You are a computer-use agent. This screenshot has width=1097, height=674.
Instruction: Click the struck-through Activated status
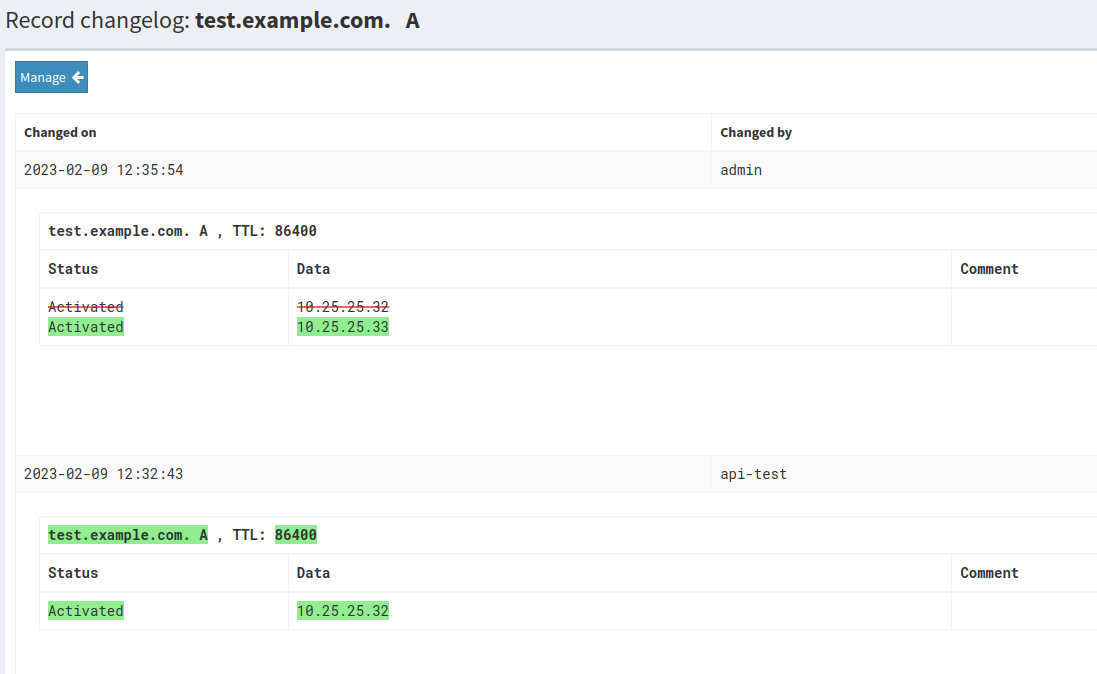coord(85,306)
